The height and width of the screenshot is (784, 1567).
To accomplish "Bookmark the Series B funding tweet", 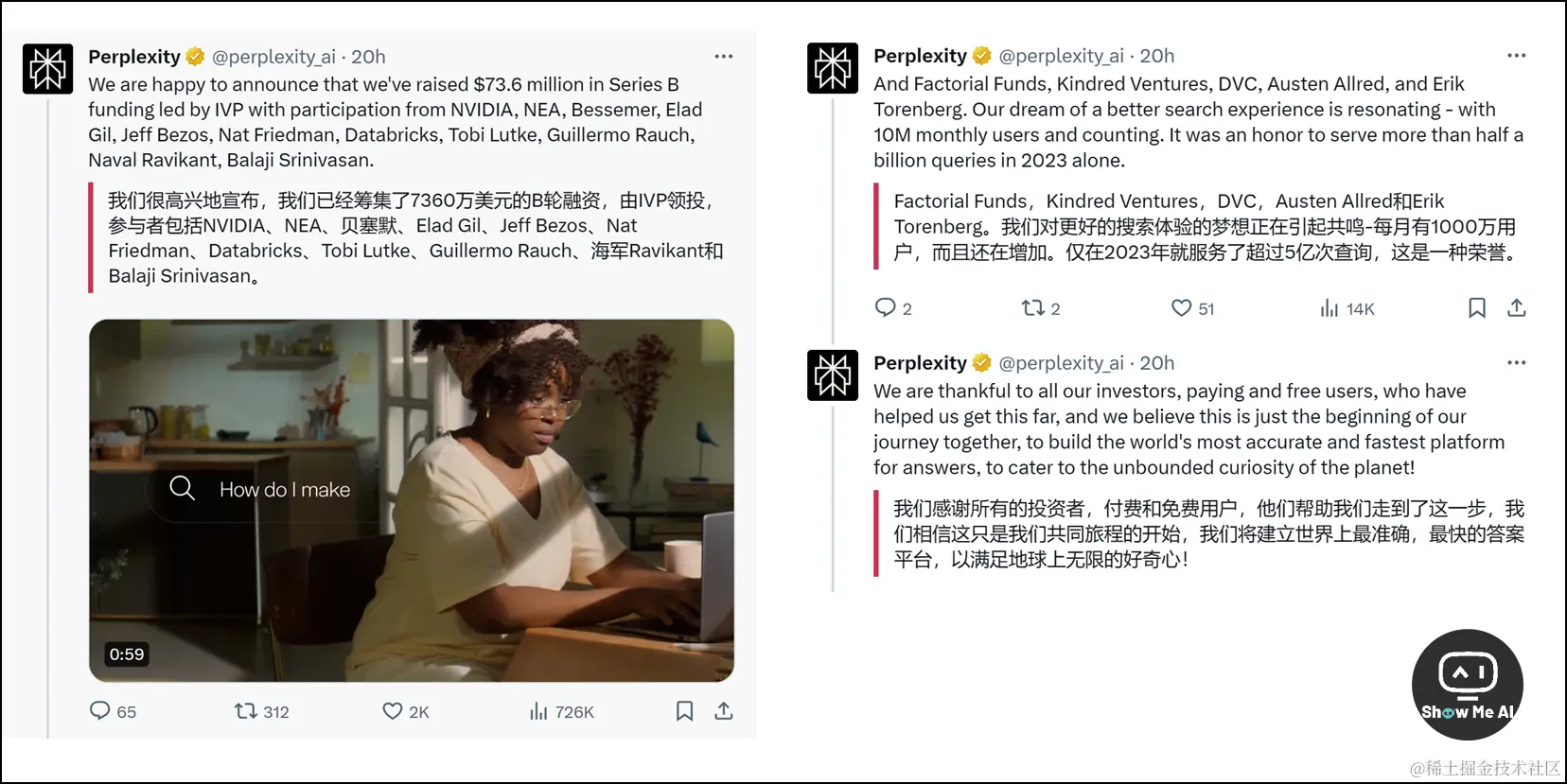I will point(685,710).
